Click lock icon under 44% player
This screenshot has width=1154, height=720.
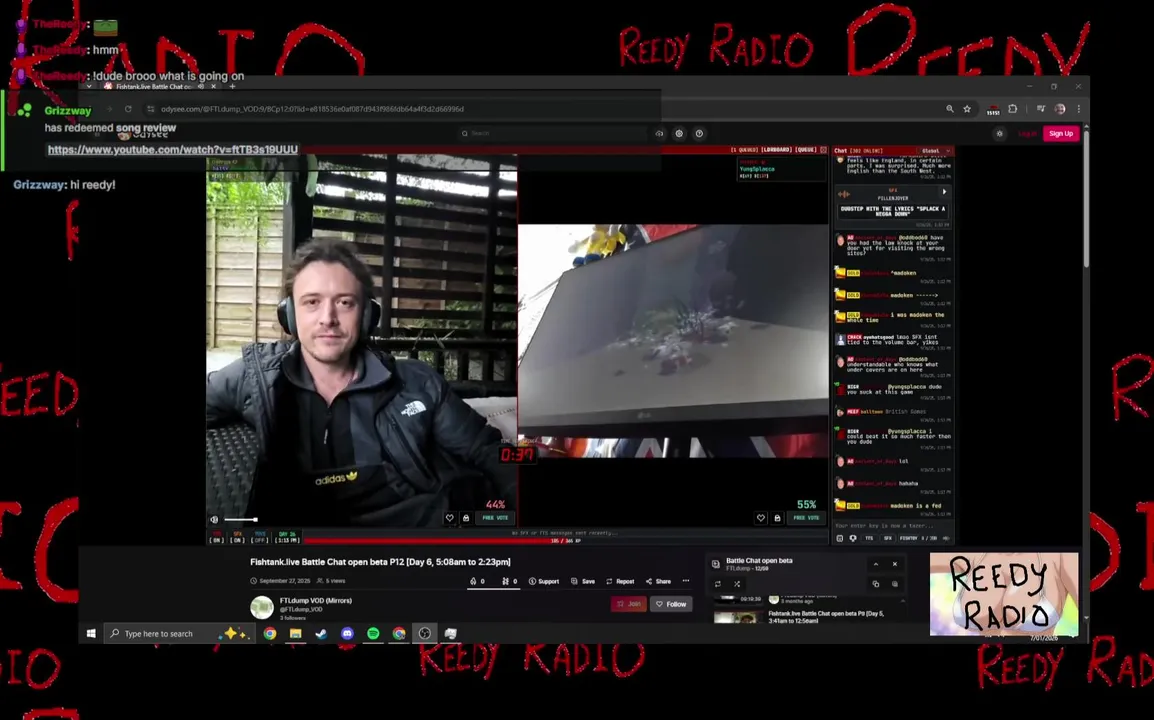pyautogui.click(x=466, y=518)
